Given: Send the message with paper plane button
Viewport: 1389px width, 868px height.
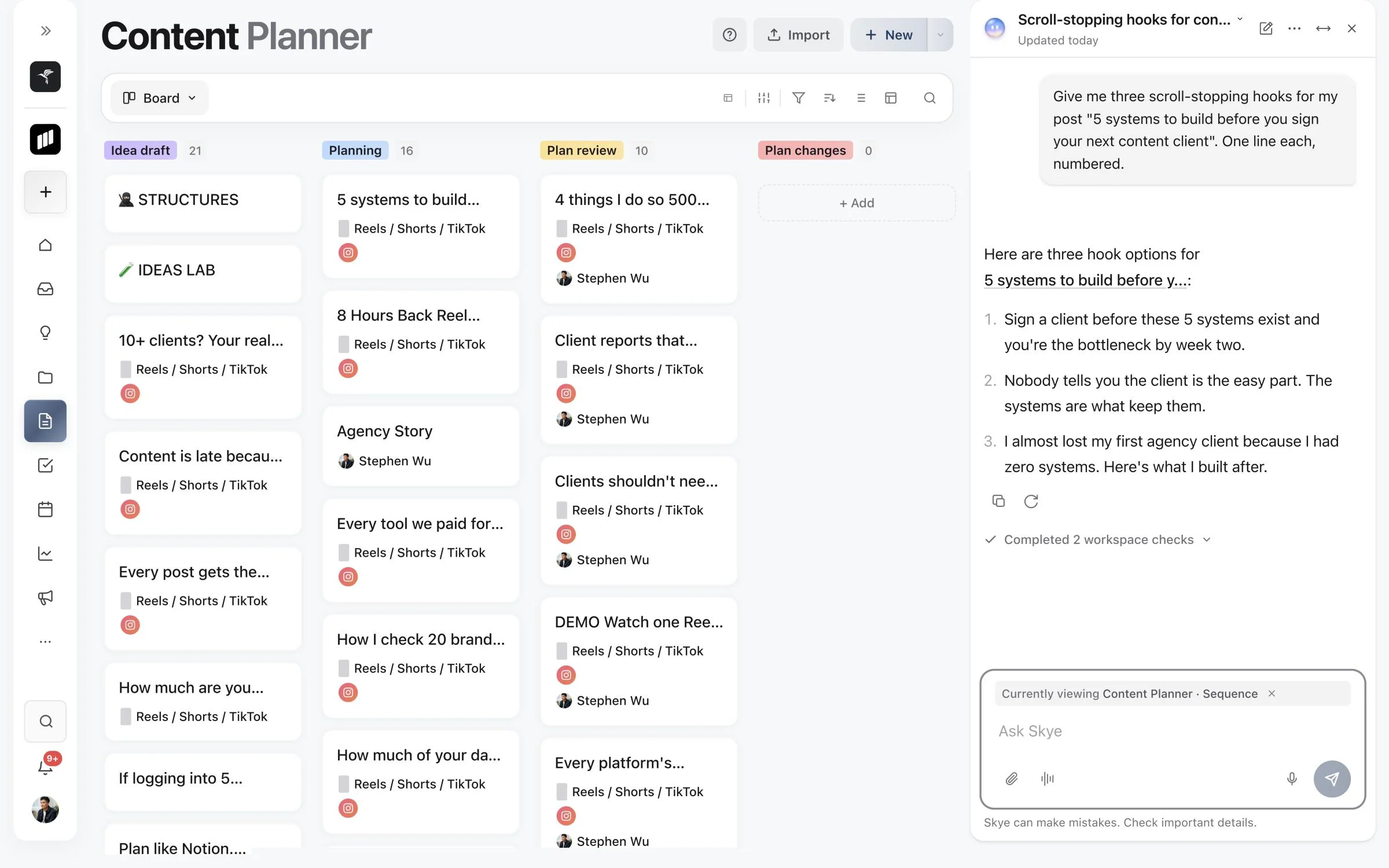Looking at the screenshot, I should point(1332,779).
